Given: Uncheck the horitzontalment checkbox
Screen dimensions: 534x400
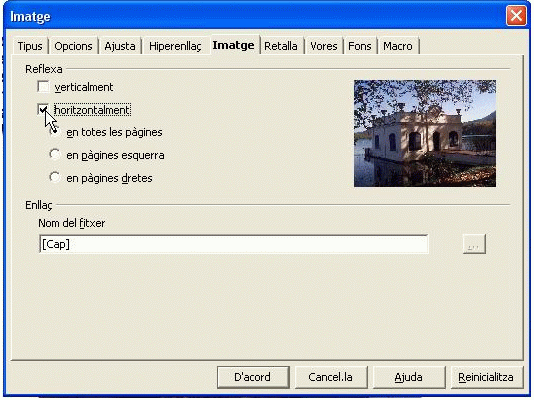Looking at the screenshot, I should 43,110.
